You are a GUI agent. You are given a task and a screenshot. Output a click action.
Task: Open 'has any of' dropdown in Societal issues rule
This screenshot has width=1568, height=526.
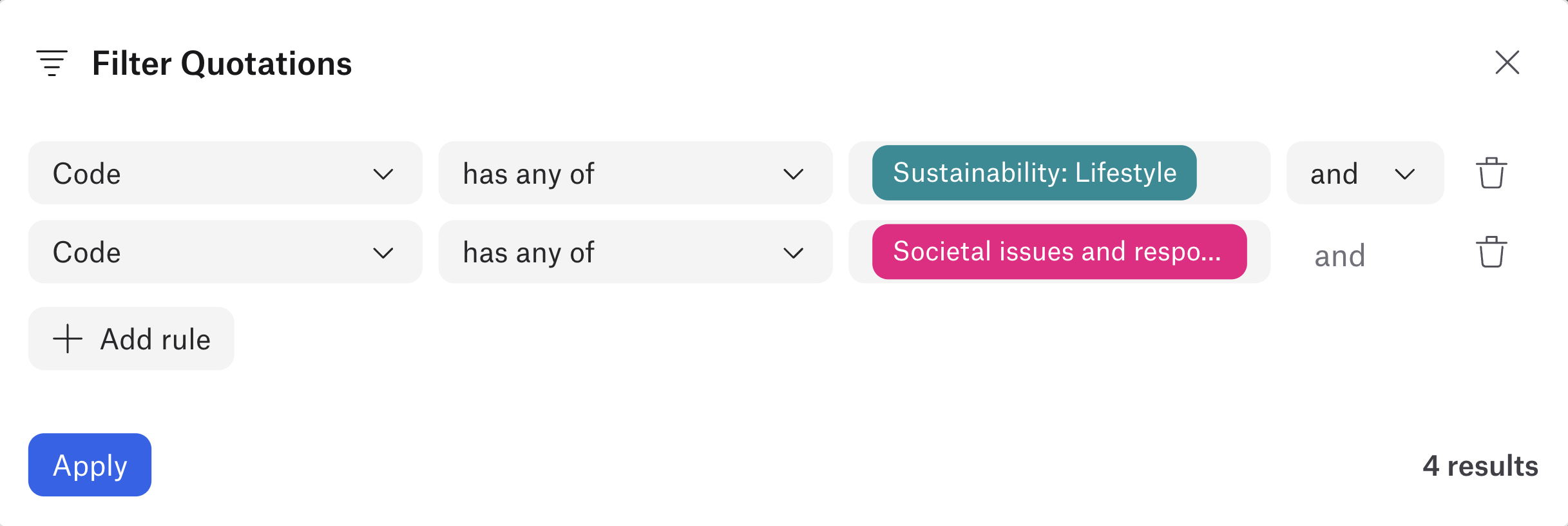click(635, 252)
